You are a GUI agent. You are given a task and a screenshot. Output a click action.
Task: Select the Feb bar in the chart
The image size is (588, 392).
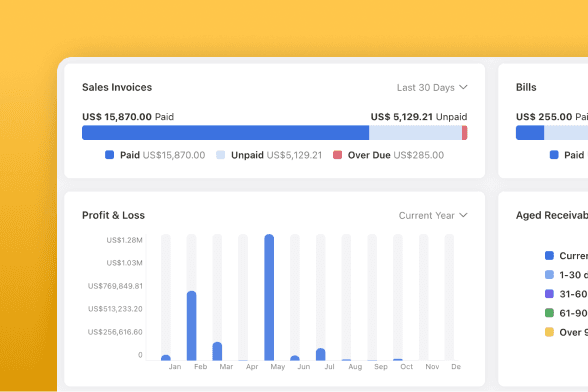pos(191,326)
